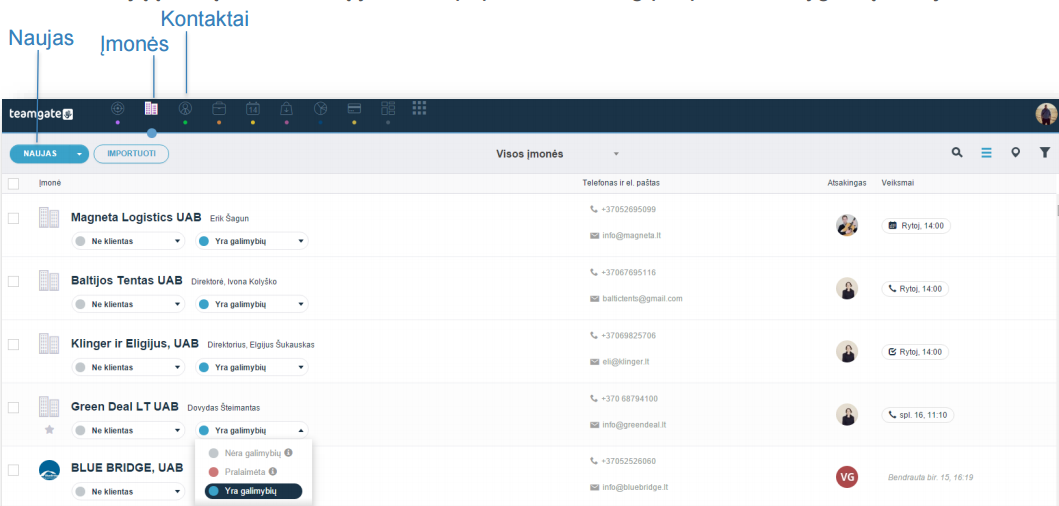Click the building icon for Magneta Logistics UAB
1059x506 pixels.
pyautogui.click(x=49, y=218)
